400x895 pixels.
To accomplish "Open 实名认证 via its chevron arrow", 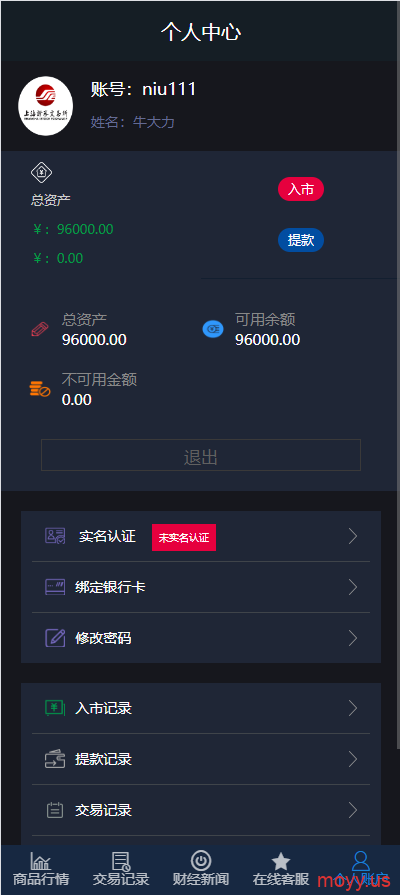I will point(353,536).
